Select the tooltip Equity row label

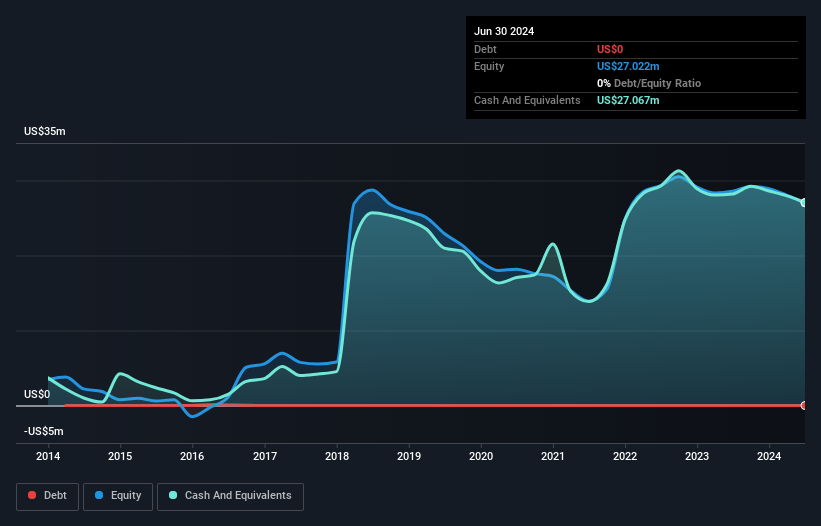(489, 66)
